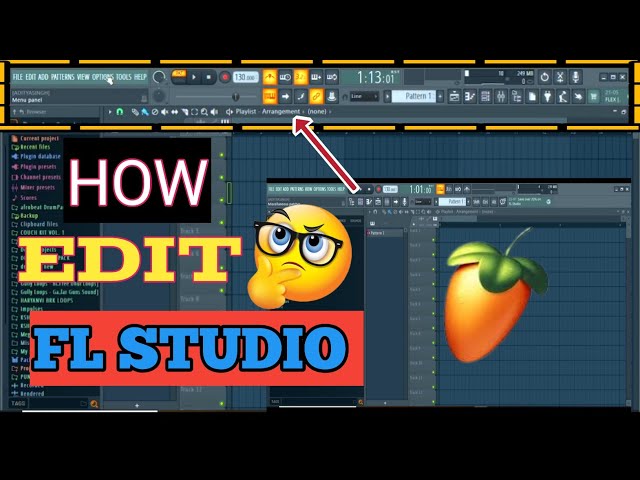Click the Arrangement breadcrumb label
The image size is (640, 480).
click(281, 111)
